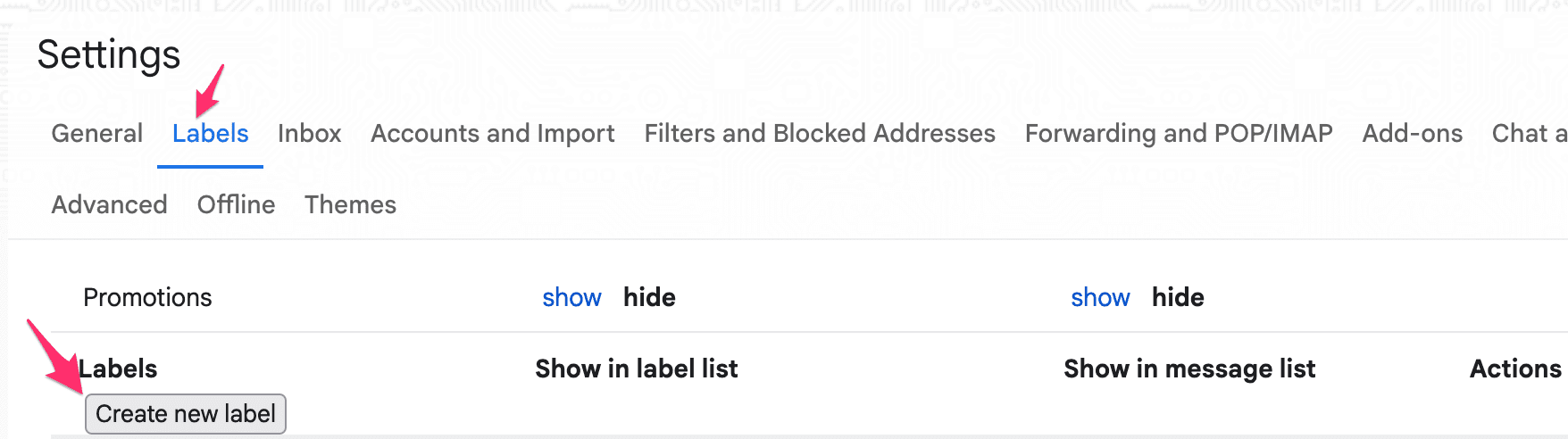Screen dimensions: 1568x439
Task: Switch to the Add-ons tab
Action: 1412,134
